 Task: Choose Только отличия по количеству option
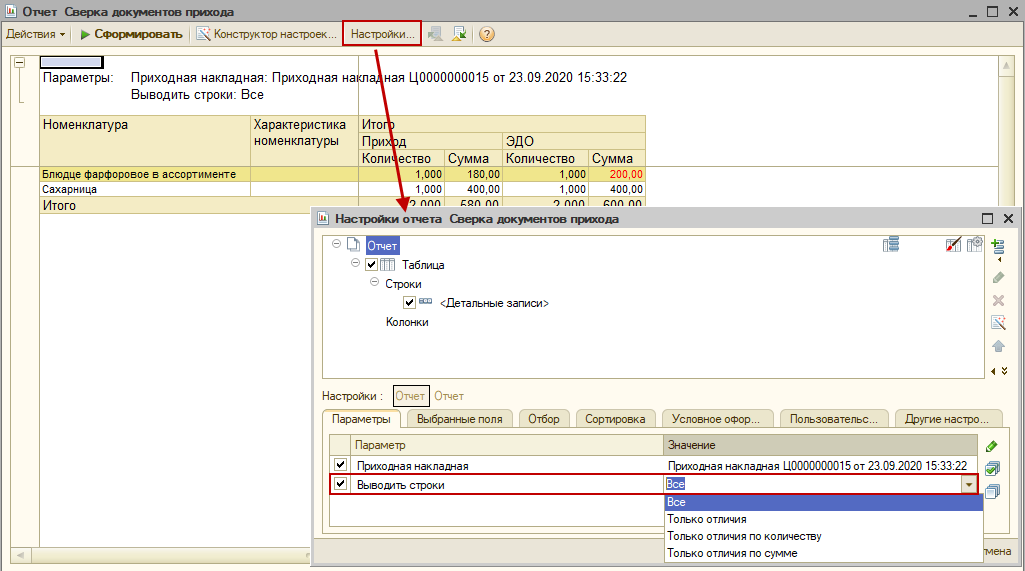tap(824, 536)
